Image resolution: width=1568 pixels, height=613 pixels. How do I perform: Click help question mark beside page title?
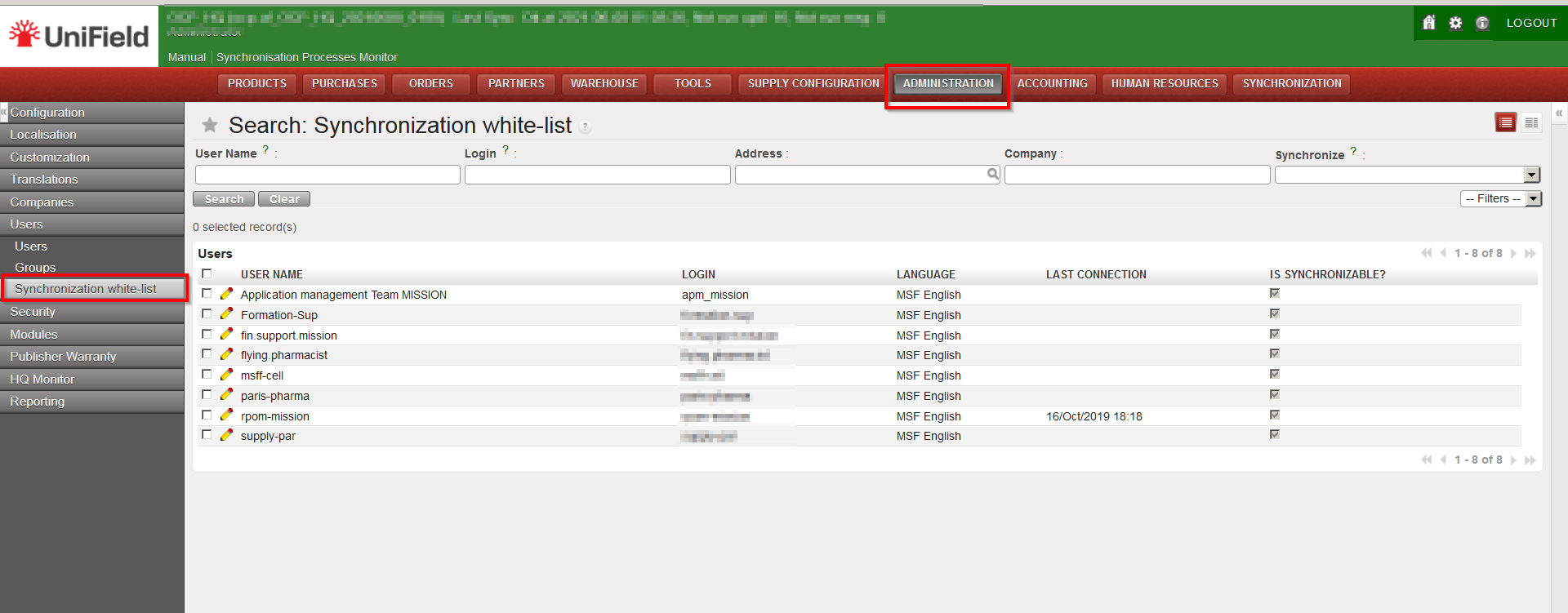coord(586,127)
